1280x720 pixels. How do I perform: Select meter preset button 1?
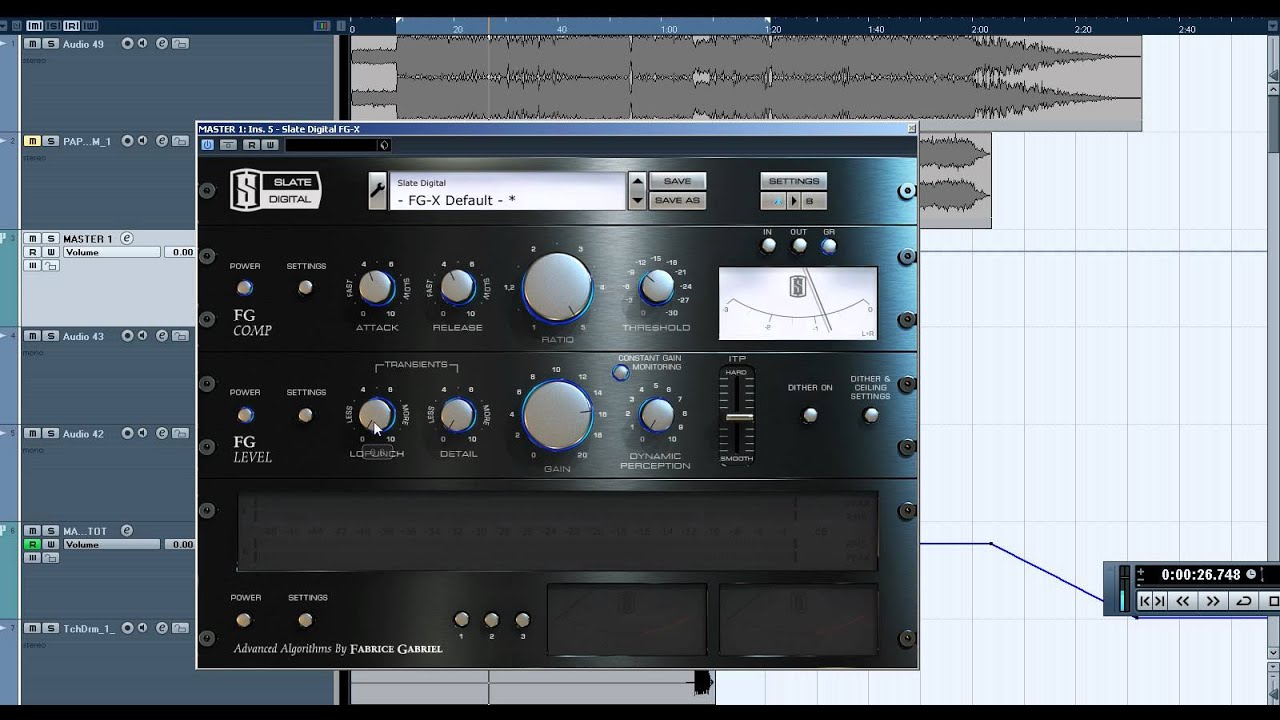pos(461,620)
